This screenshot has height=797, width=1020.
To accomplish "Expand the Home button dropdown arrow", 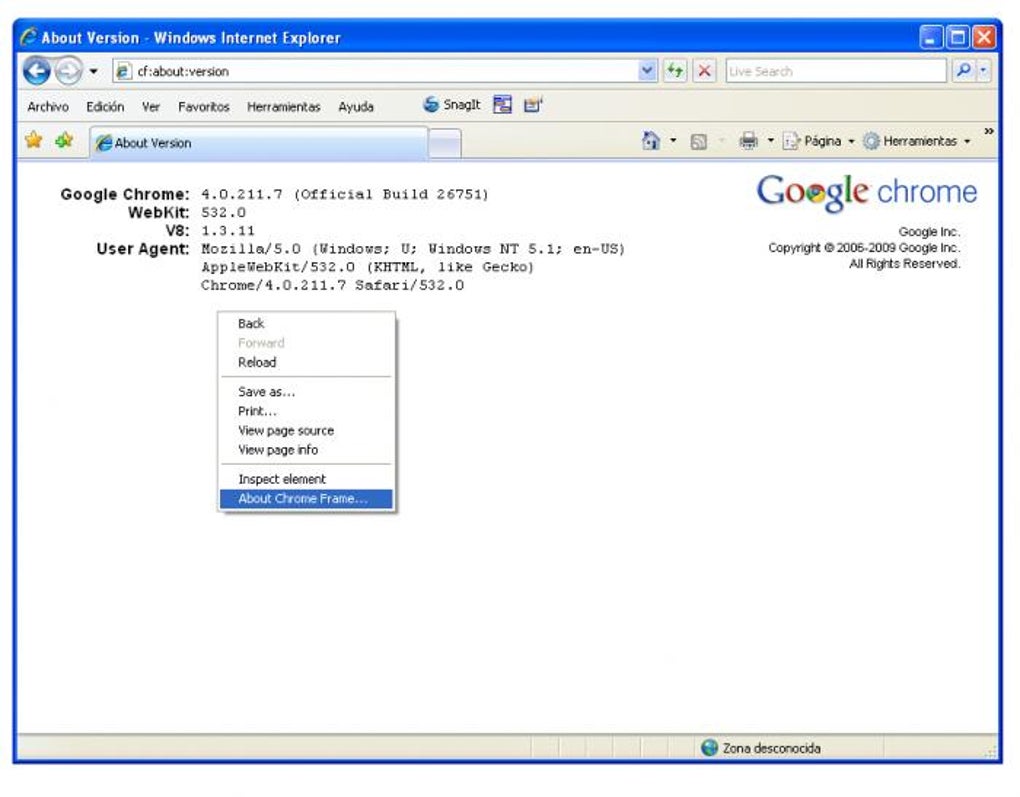I will 673,141.
